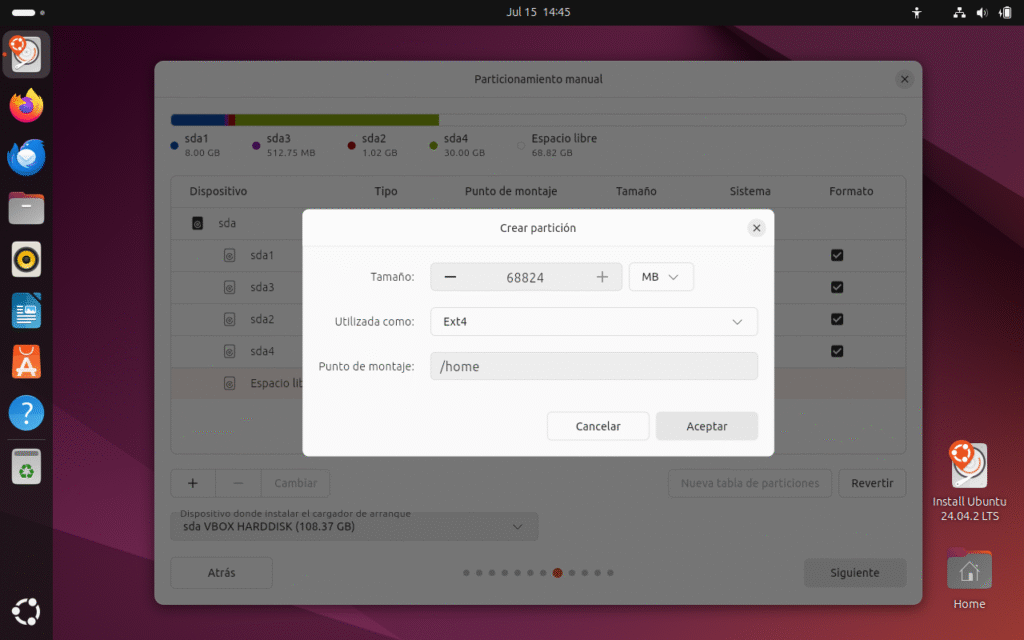
Task: Click the Punto de montaje column header
Action: [x=511, y=191]
